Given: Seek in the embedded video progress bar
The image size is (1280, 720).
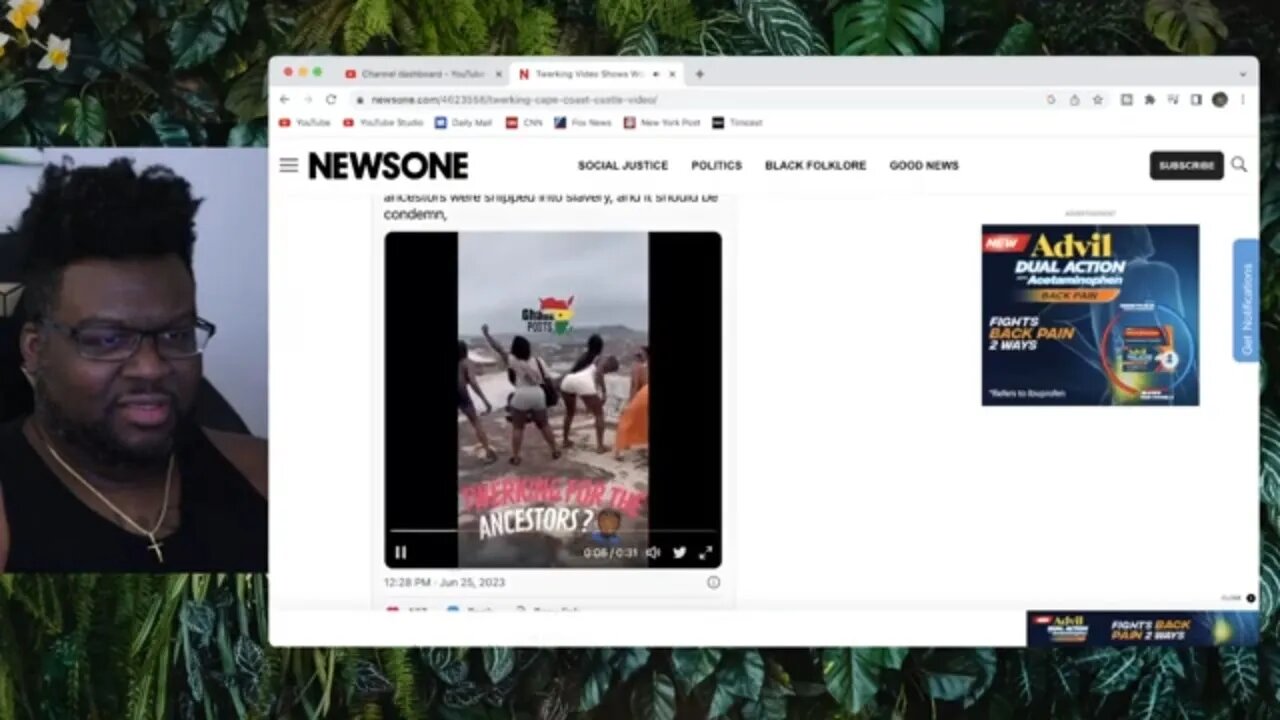Looking at the screenshot, I should (x=553, y=531).
